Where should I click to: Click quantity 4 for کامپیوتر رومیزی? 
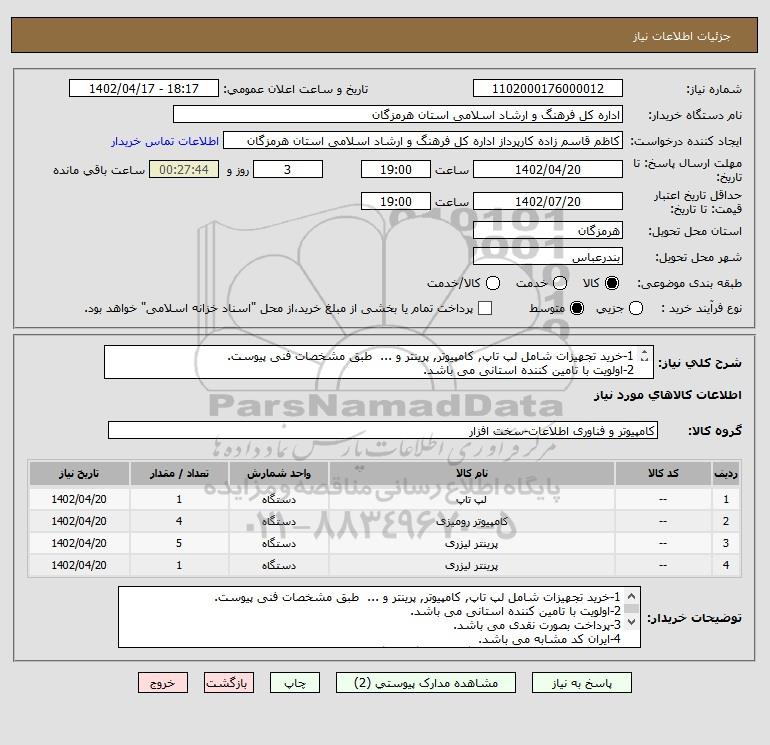[179, 522]
